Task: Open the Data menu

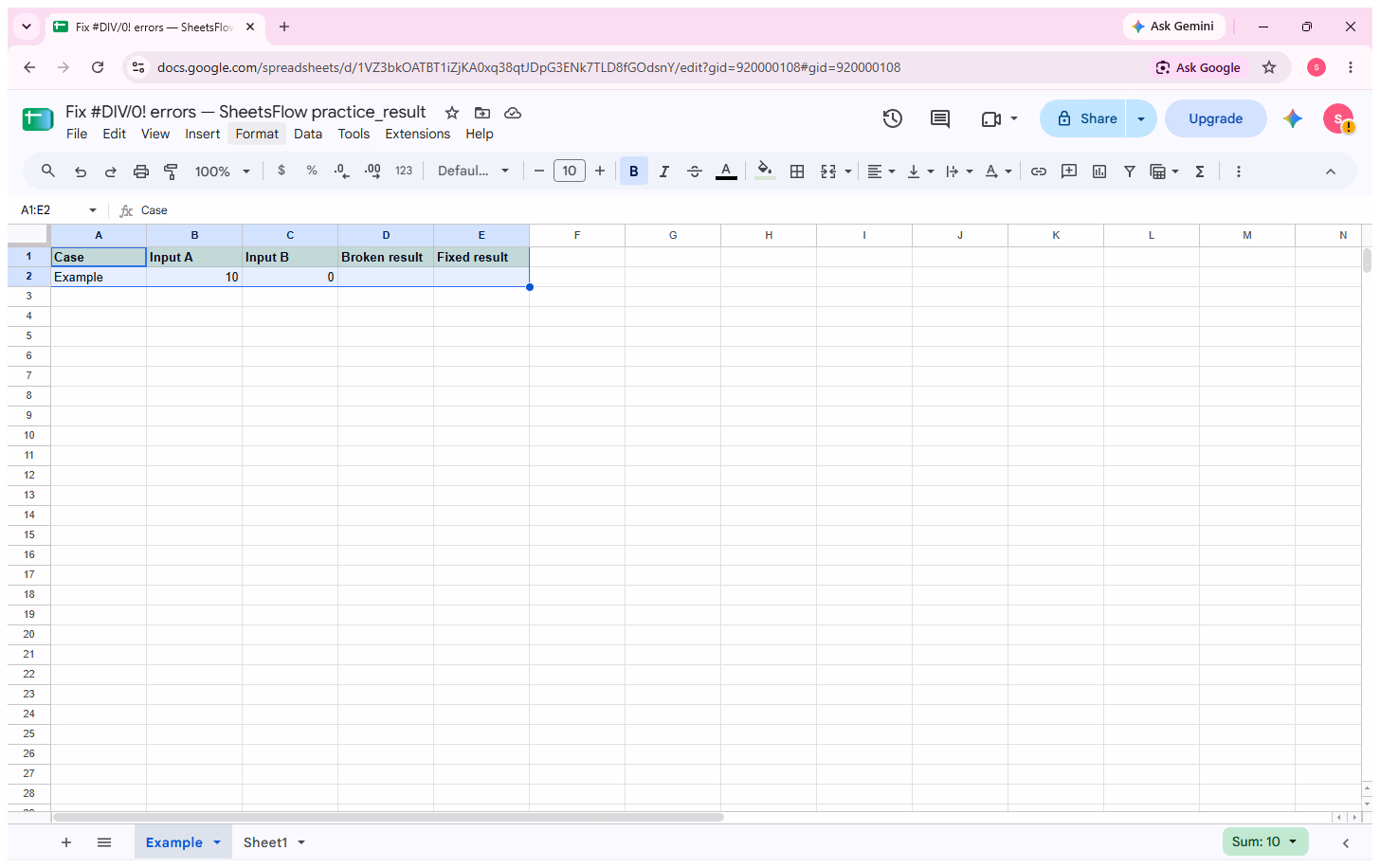Action: (308, 134)
